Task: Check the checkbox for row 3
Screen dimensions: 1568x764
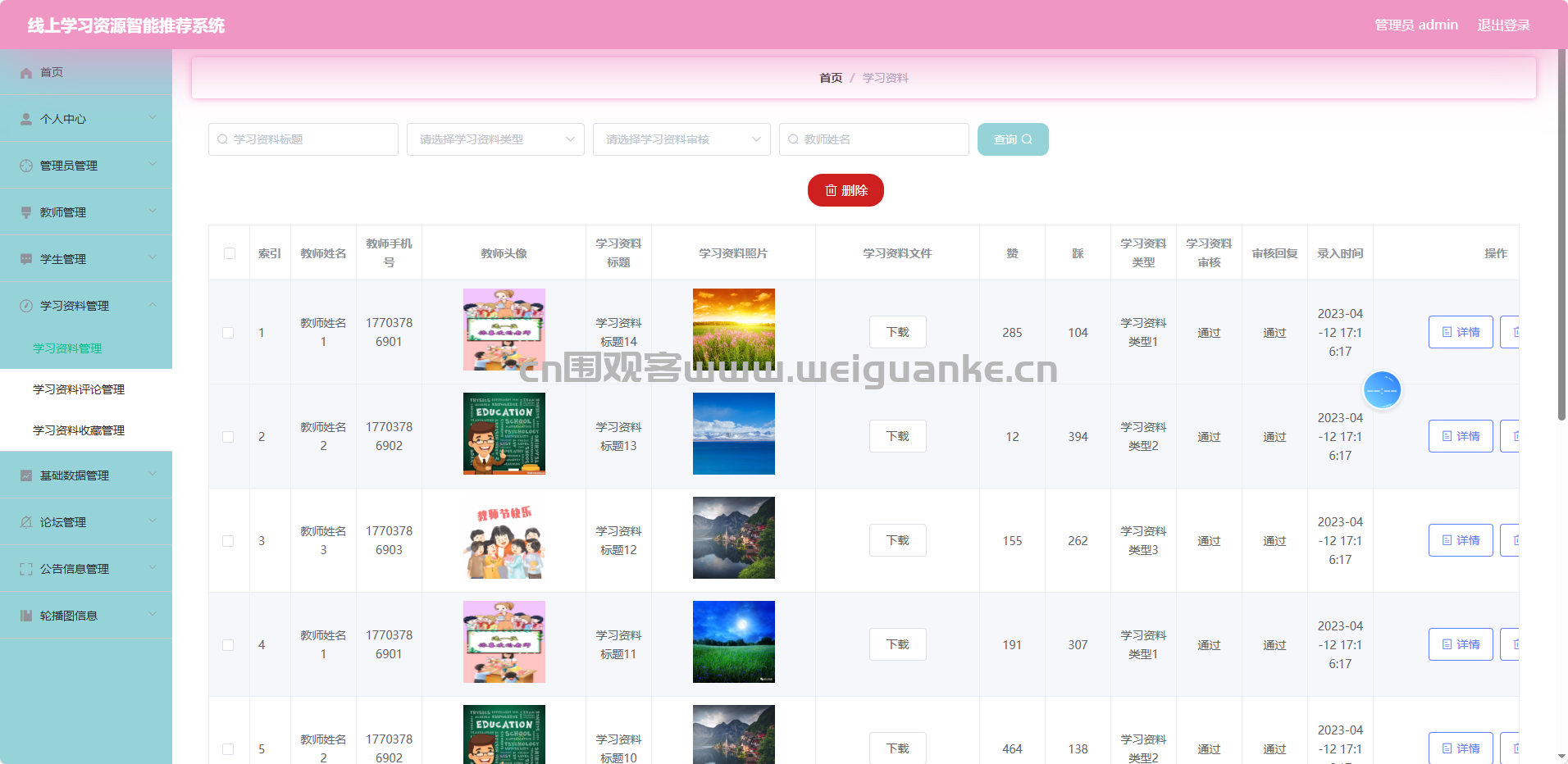Action: coord(228,541)
